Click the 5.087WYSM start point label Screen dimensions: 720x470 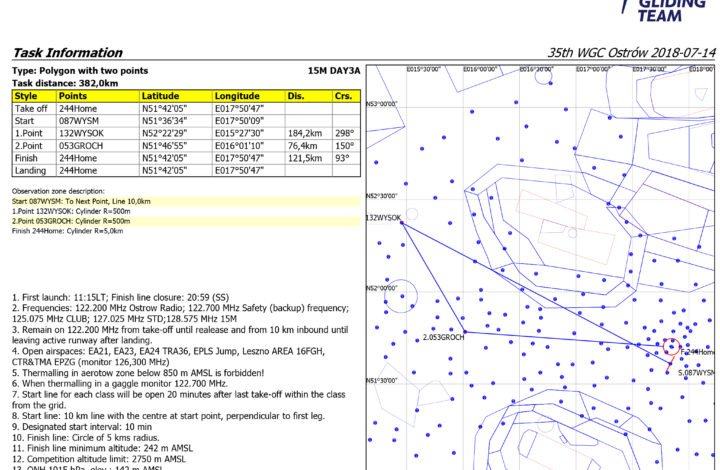click(x=698, y=372)
